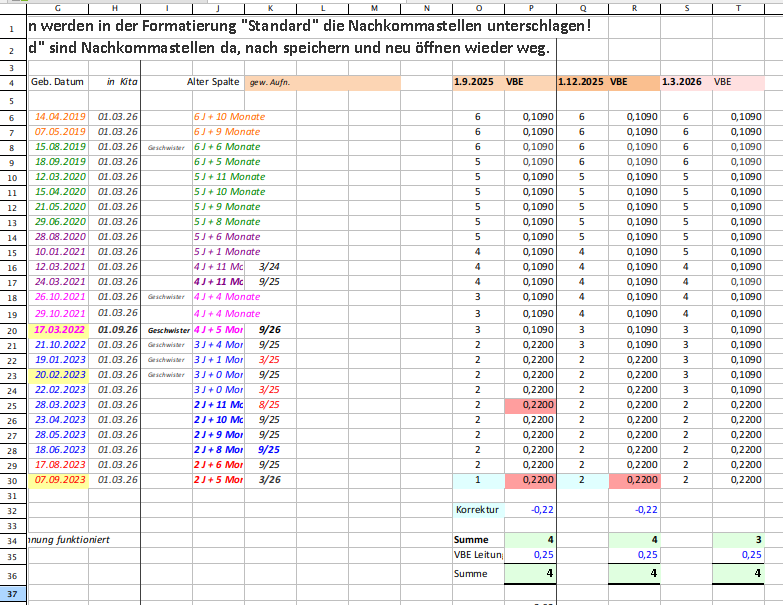
Task: Click the blue bold '9/25' cell in row 28
Action: tap(269, 450)
